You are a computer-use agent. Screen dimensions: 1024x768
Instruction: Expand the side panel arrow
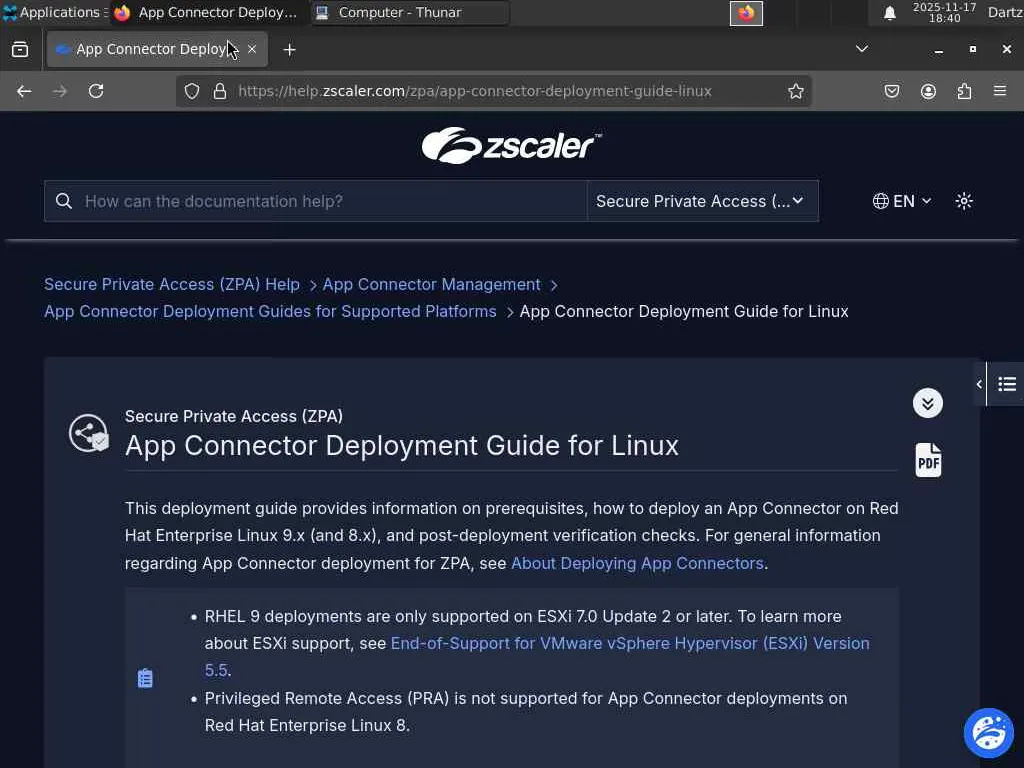pyautogui.click(x=979, y=384)
